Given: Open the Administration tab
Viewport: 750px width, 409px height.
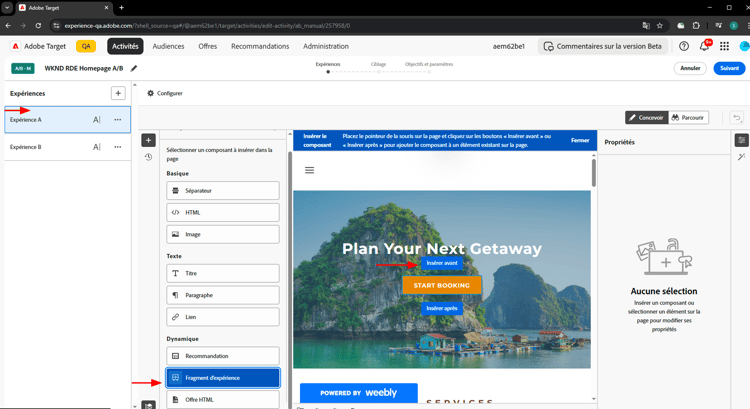Looking at the screenshot, I should click(326, 46).
